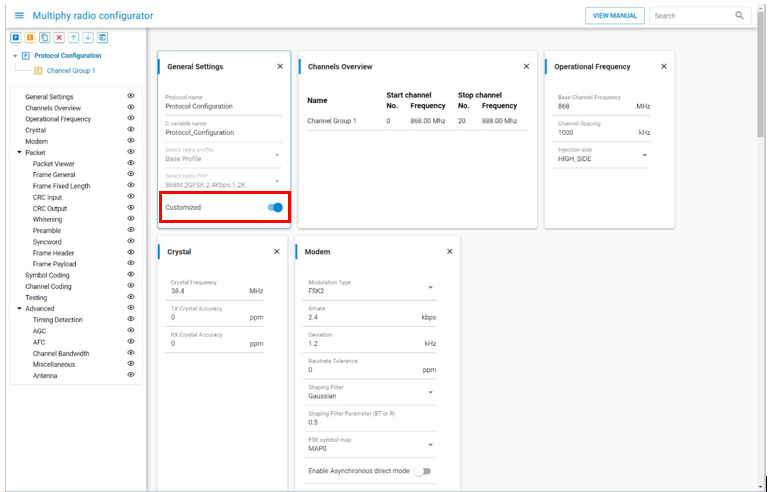Open the Injection side dropdown
The height and width of the screenshot is (492, 768).
pyautogui.click(x=645, y=155)
